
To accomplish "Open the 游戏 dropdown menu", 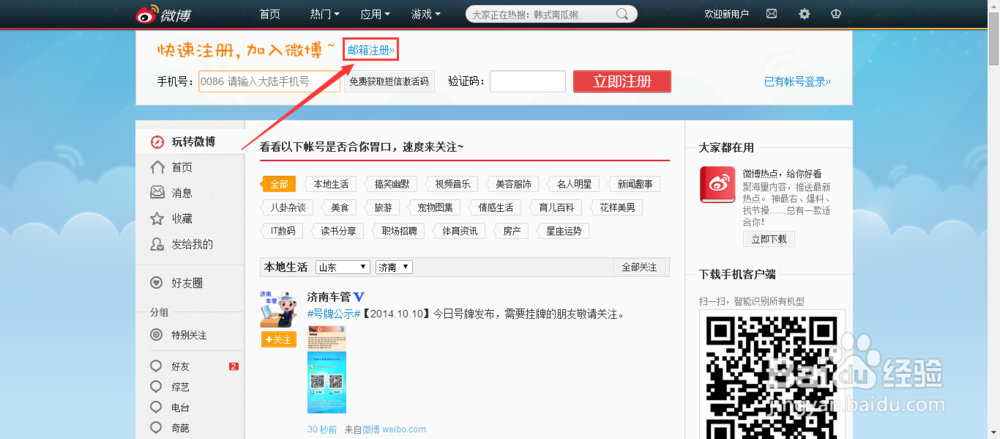I will point(425,13).
